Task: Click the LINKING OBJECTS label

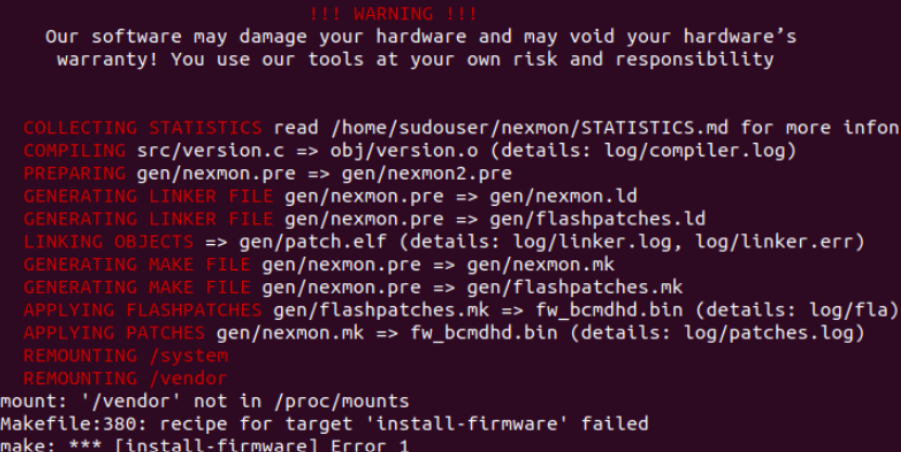Action: pyautogui.click(x=108, y=242)
